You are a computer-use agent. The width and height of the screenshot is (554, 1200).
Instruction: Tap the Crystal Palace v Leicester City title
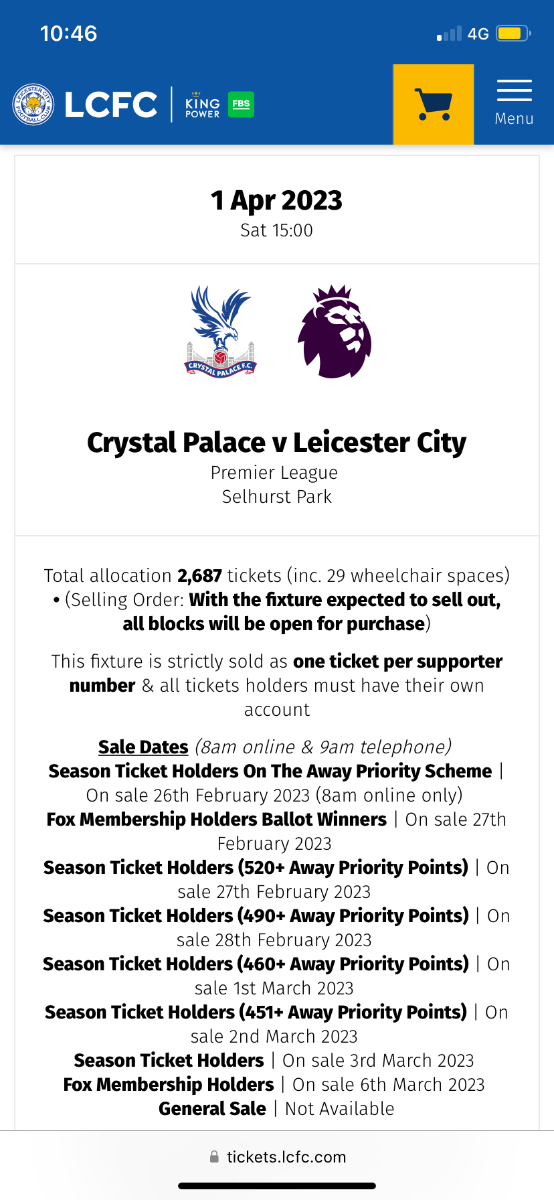tap(277, 442)
